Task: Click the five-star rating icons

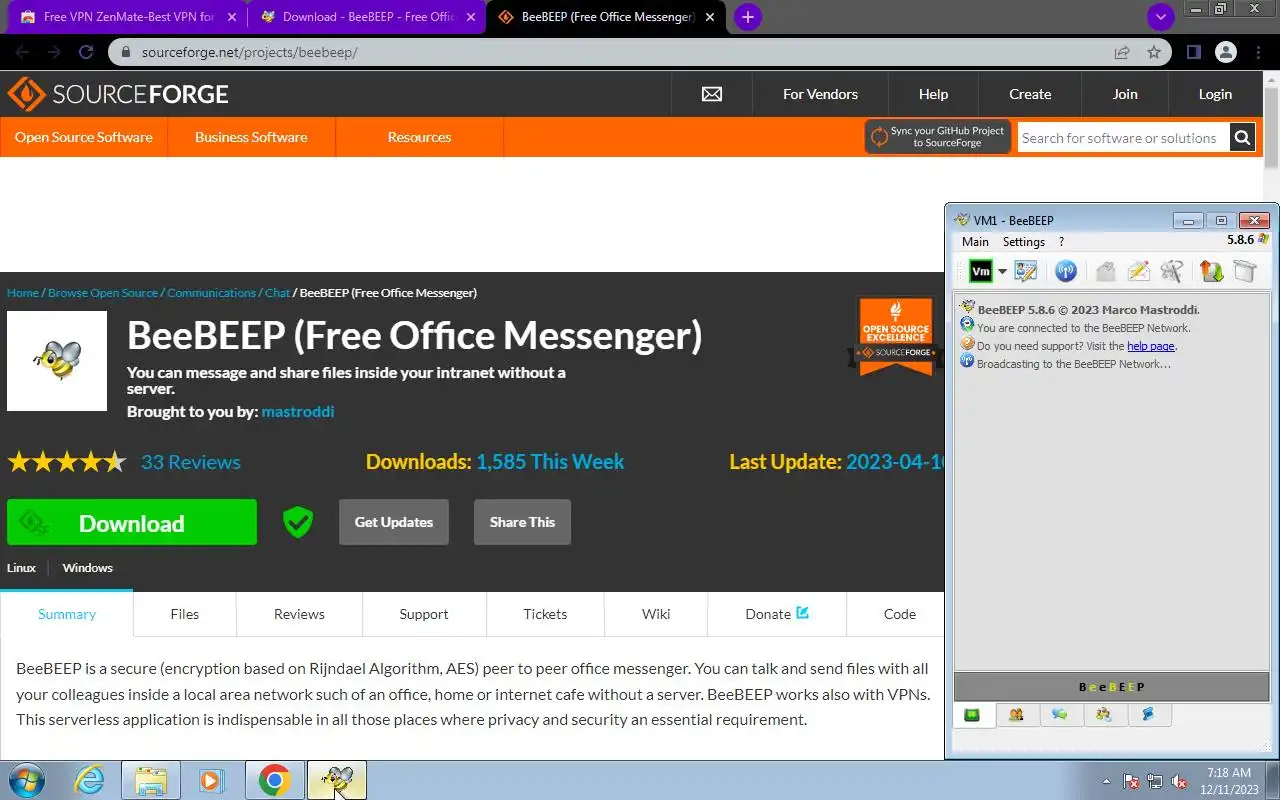Action: (67, 462)
